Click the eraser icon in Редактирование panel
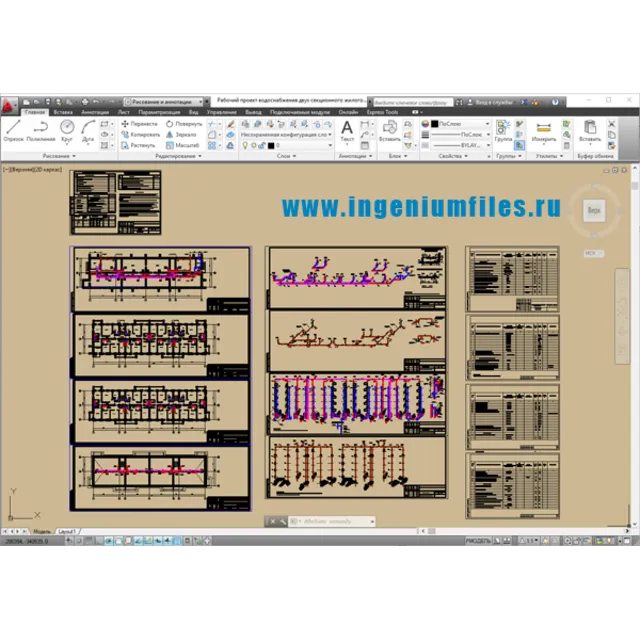This screenshot has height=640, width=640. pyautogui.click(x=231, y=124)
